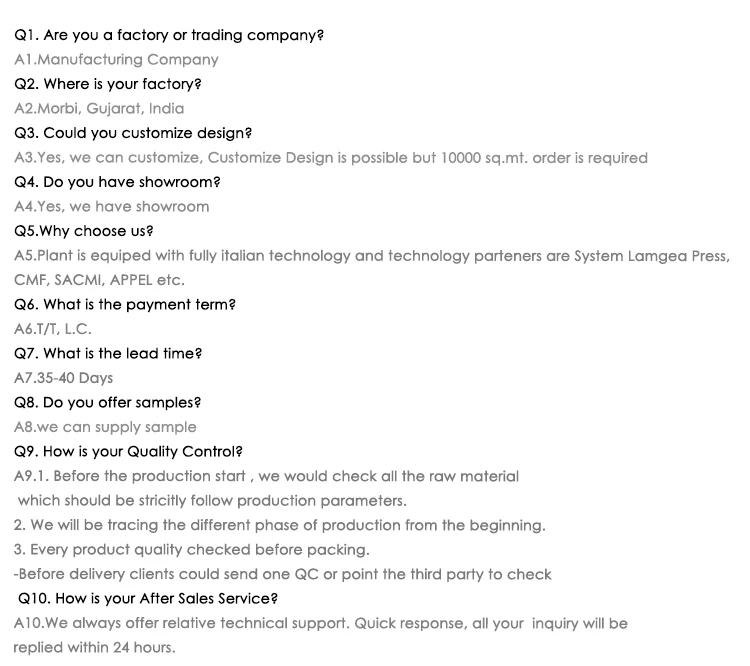
Task: Click the "35-40 Days" answer
Action: pyautogui.click(x=64, y=378)
